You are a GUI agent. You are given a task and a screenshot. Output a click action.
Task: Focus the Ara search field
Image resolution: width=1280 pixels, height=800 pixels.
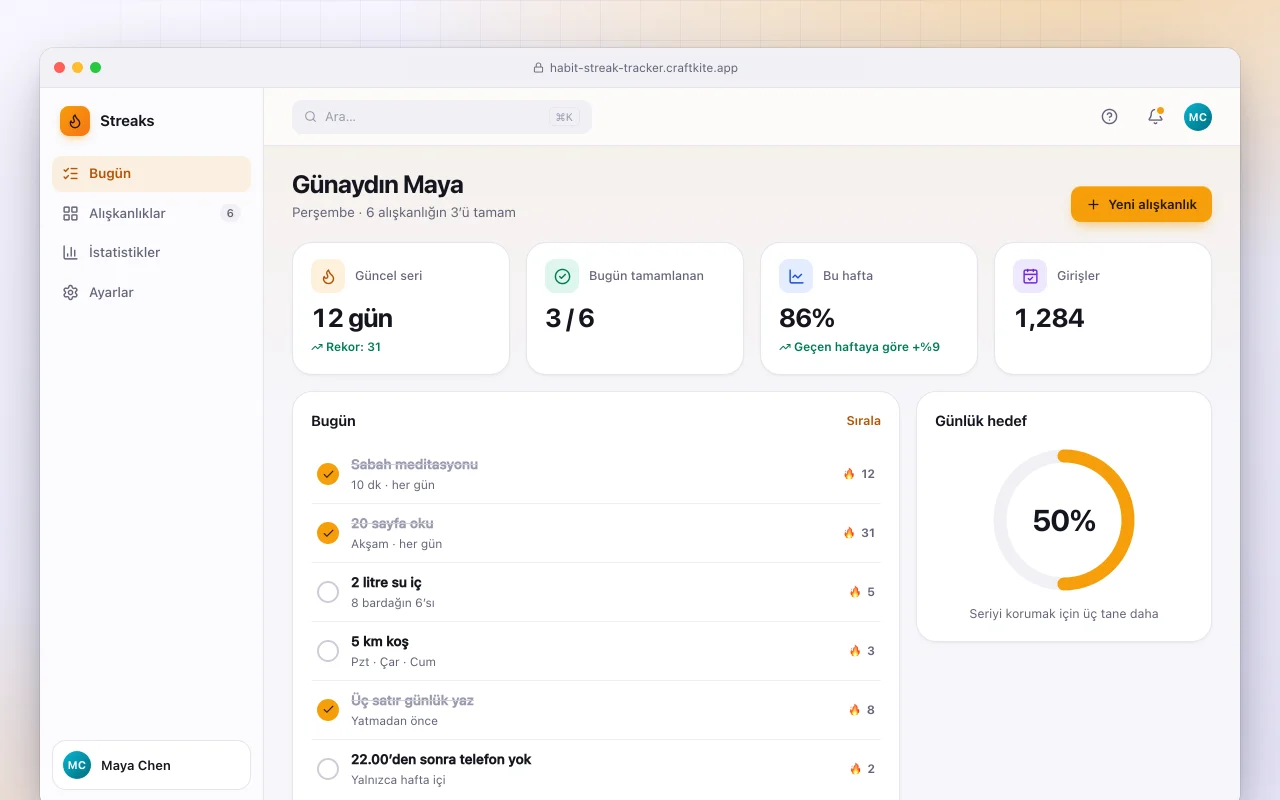pyautogui.click(x=442, y=117)
